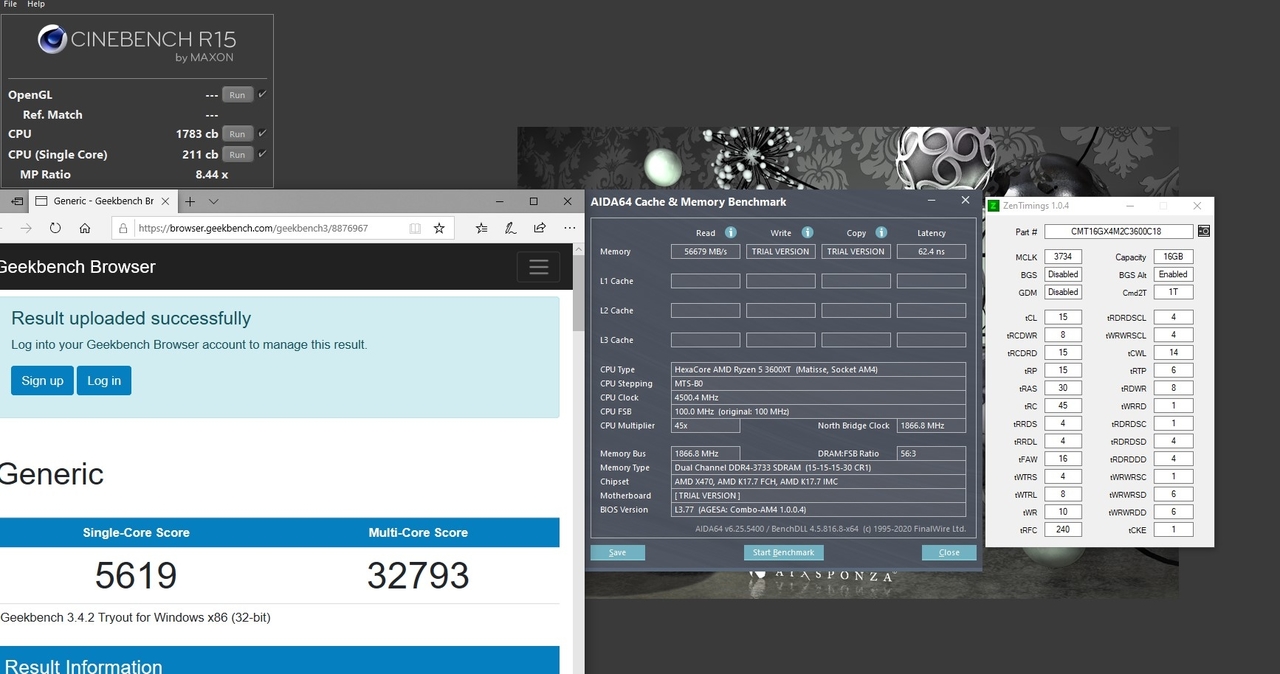Click the Multi-Core Score 32793
Screen dimensions: 1280x674
click(x=418, y=575)
